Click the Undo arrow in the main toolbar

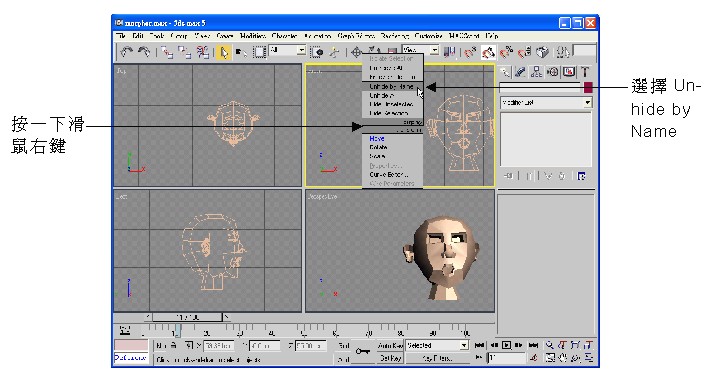[x=126, y=52]
